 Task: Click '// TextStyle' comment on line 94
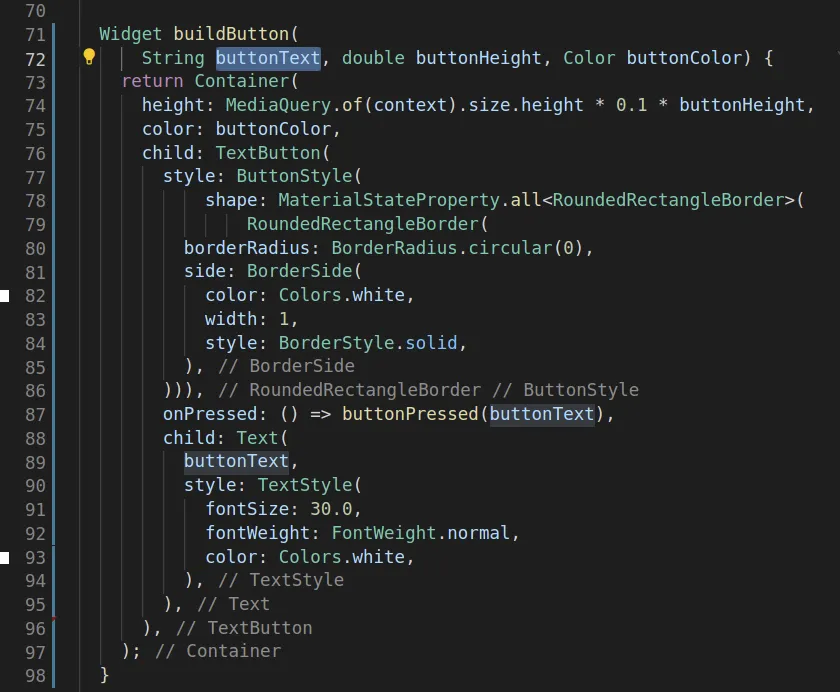tap(281, 580)
